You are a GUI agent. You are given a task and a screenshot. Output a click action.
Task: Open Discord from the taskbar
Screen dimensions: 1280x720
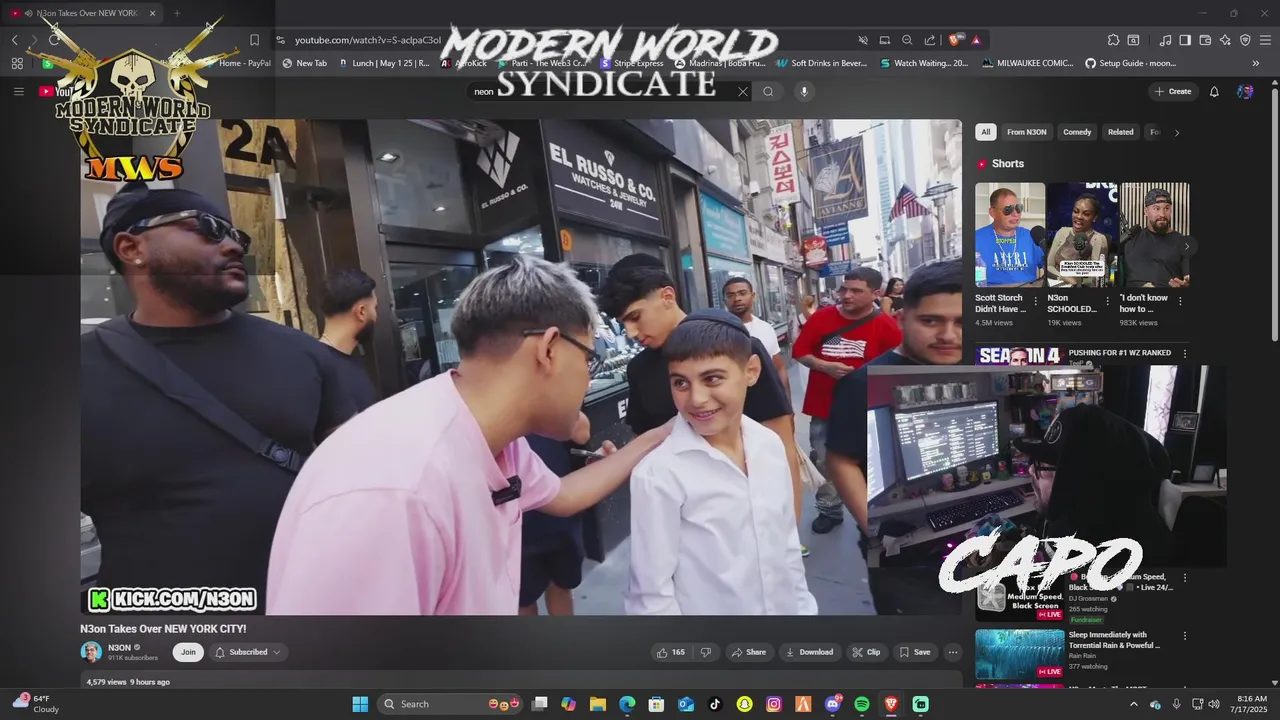coord(833,704)
